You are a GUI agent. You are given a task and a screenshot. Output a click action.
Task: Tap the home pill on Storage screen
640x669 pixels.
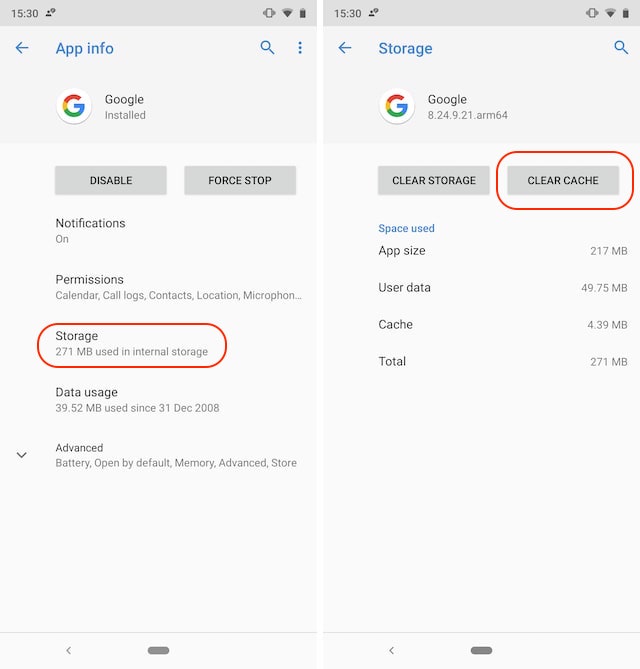tap(481, 650)
